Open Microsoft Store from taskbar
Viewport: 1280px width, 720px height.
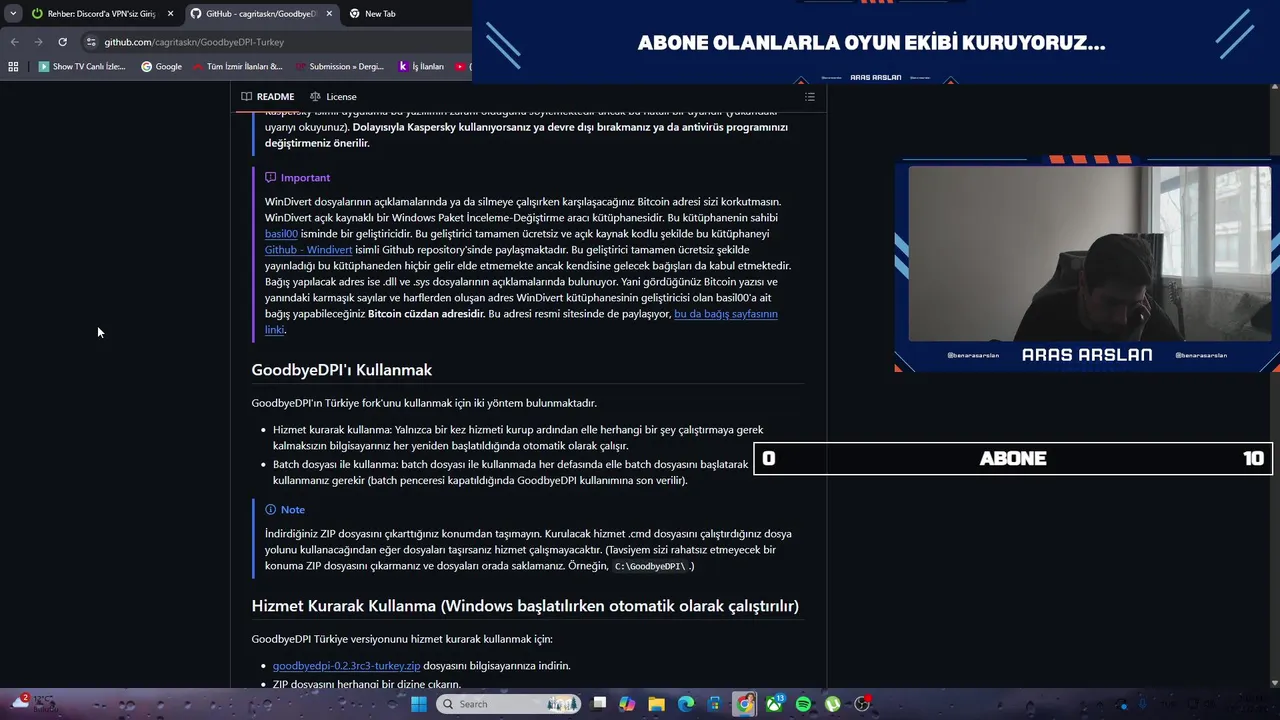pyautogui.click(x=715, y=704)
